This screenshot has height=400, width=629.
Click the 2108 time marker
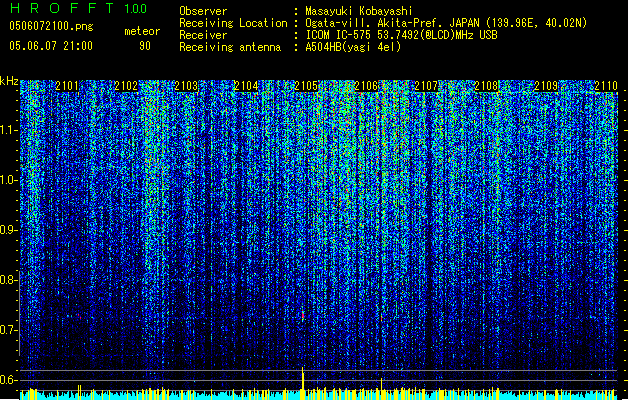click(487, 86)
